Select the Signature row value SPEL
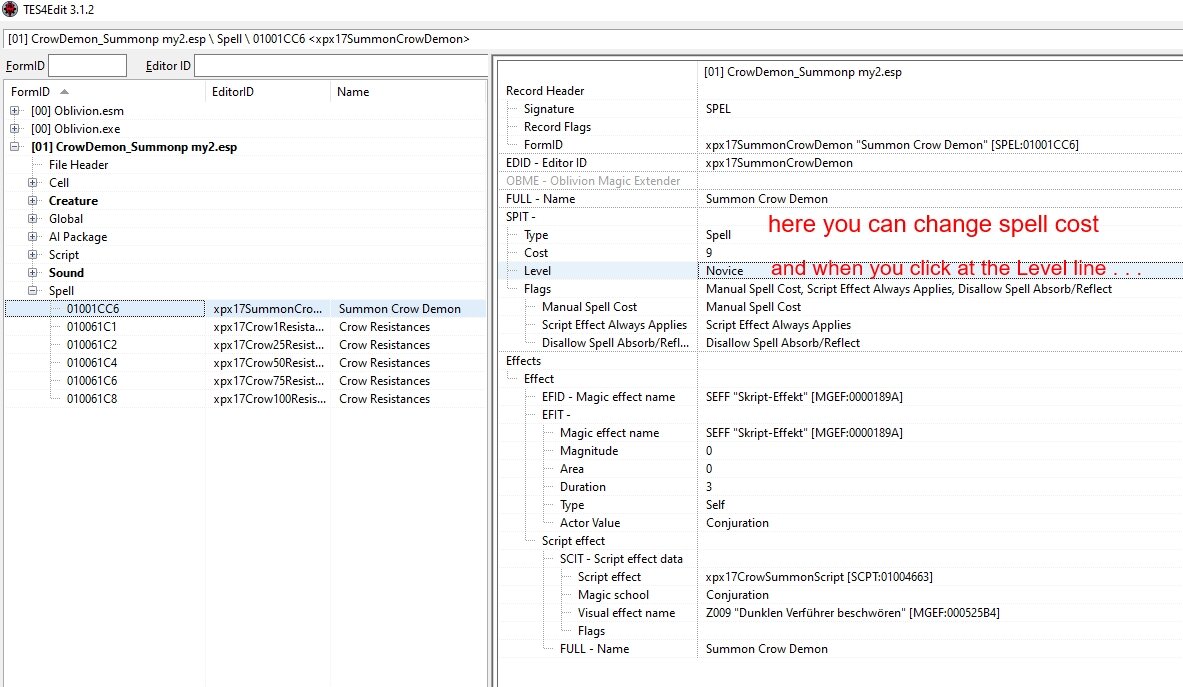 [718, 109]
